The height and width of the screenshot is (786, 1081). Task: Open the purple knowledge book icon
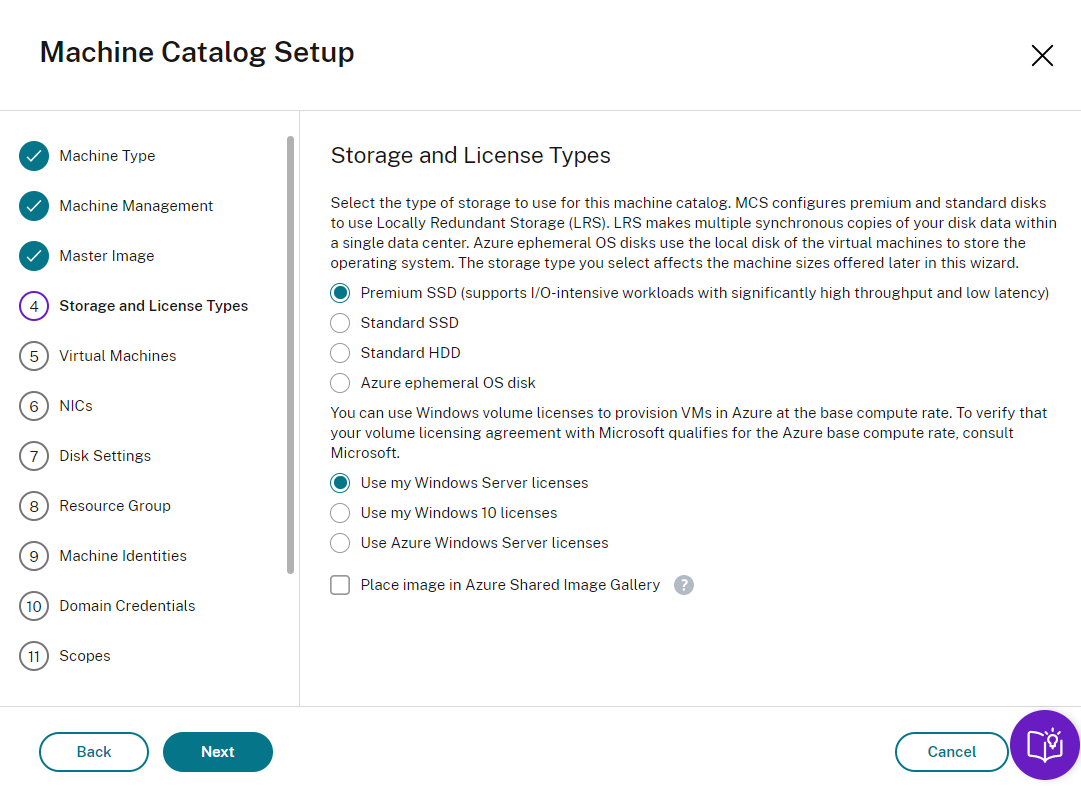(x=1044, y=745)
